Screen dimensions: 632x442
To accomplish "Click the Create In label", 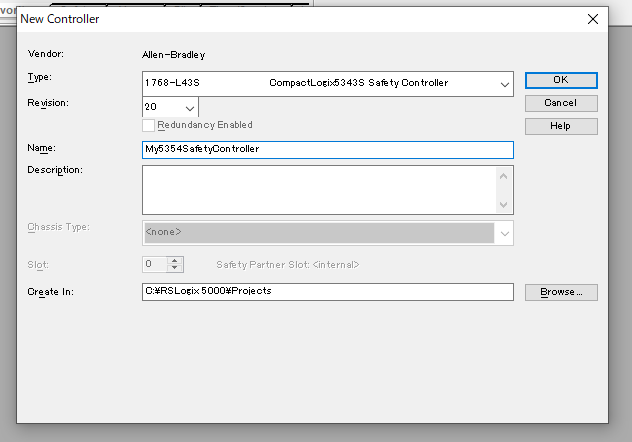I will 50,292.
